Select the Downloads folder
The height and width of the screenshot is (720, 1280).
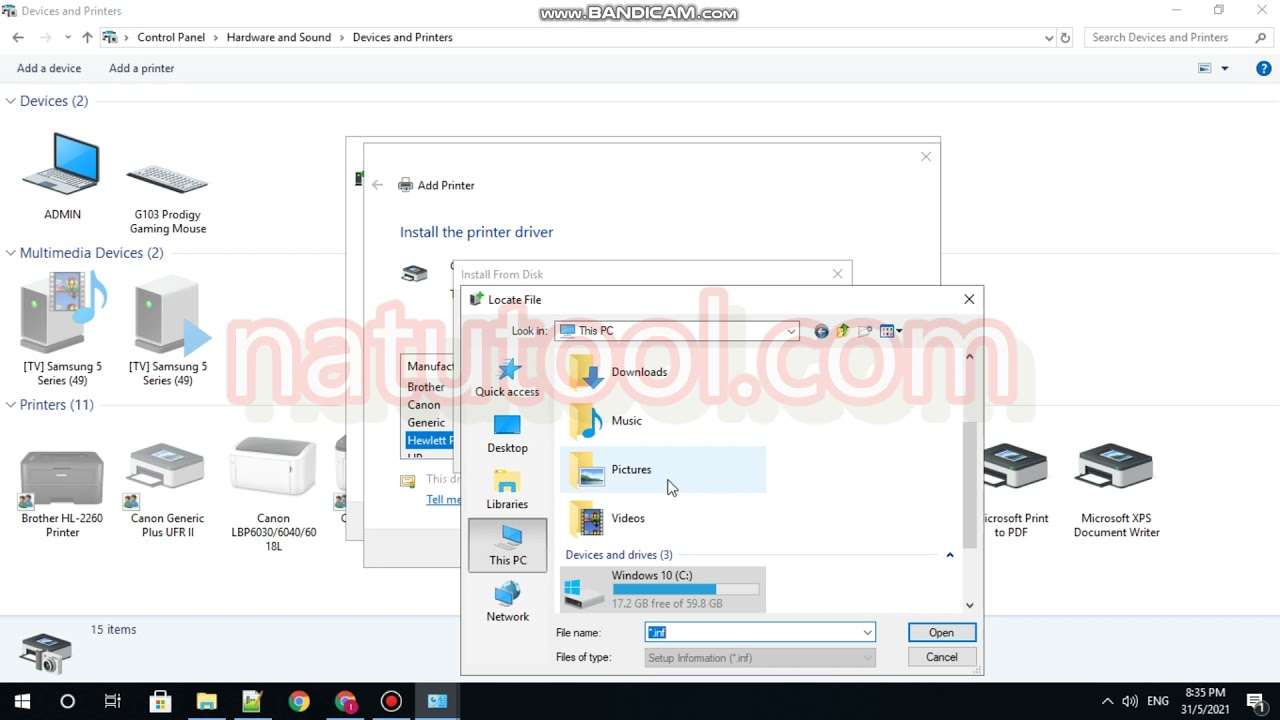(663, 372)
